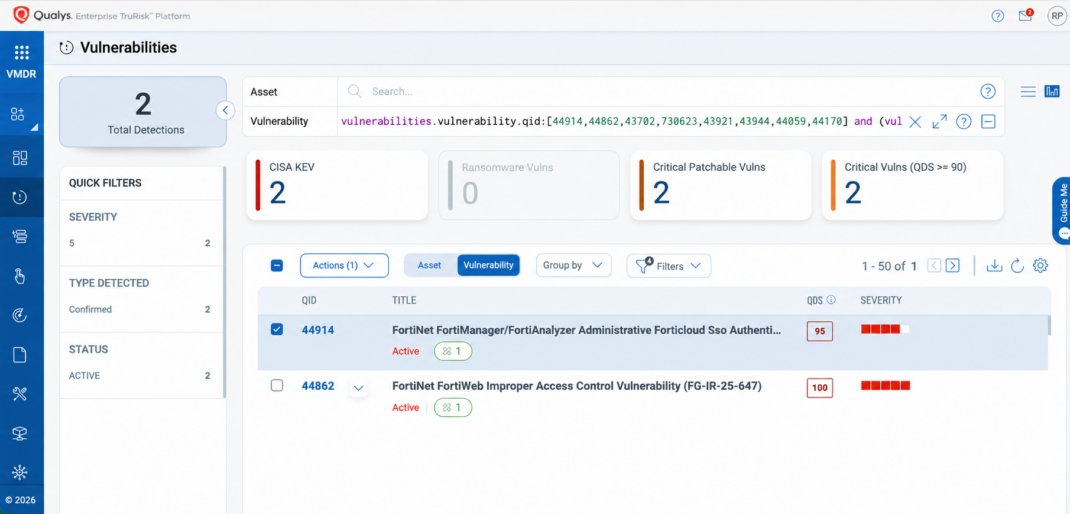Open help for the Asset search row

[x=987, y=91]
